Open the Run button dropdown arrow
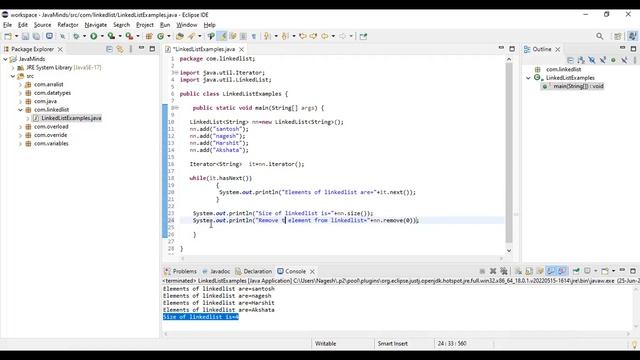Viewport: 640px width, 360px height. [x=102, y=36]
